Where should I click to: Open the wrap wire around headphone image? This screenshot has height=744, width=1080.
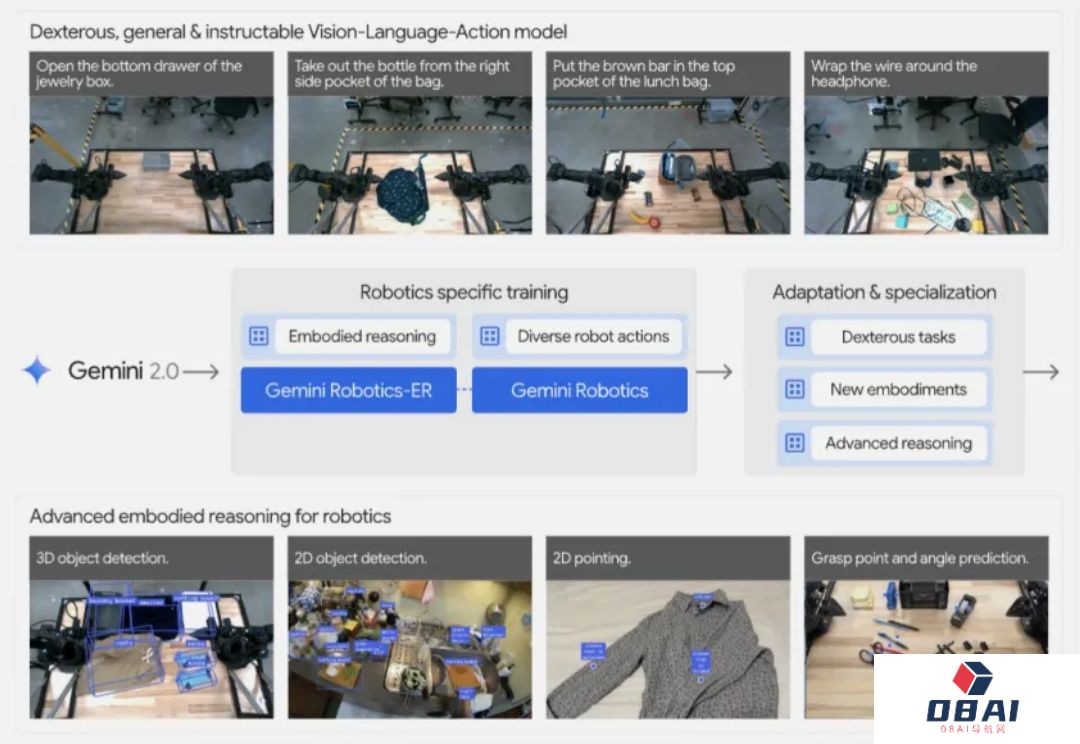[x=926, y=165]
